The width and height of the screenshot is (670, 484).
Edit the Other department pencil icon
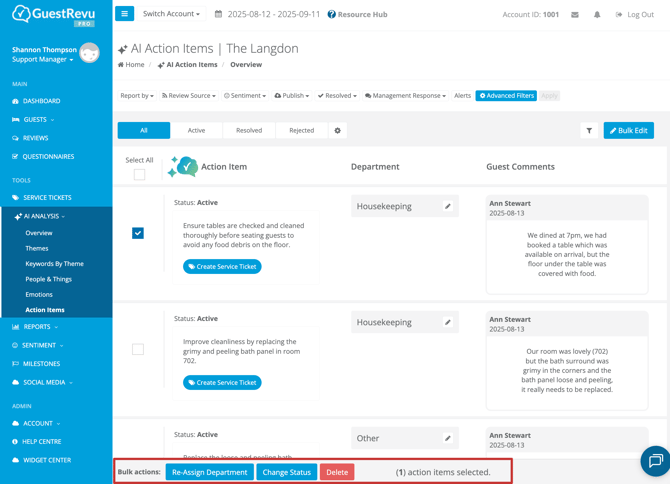coord(448,439)
